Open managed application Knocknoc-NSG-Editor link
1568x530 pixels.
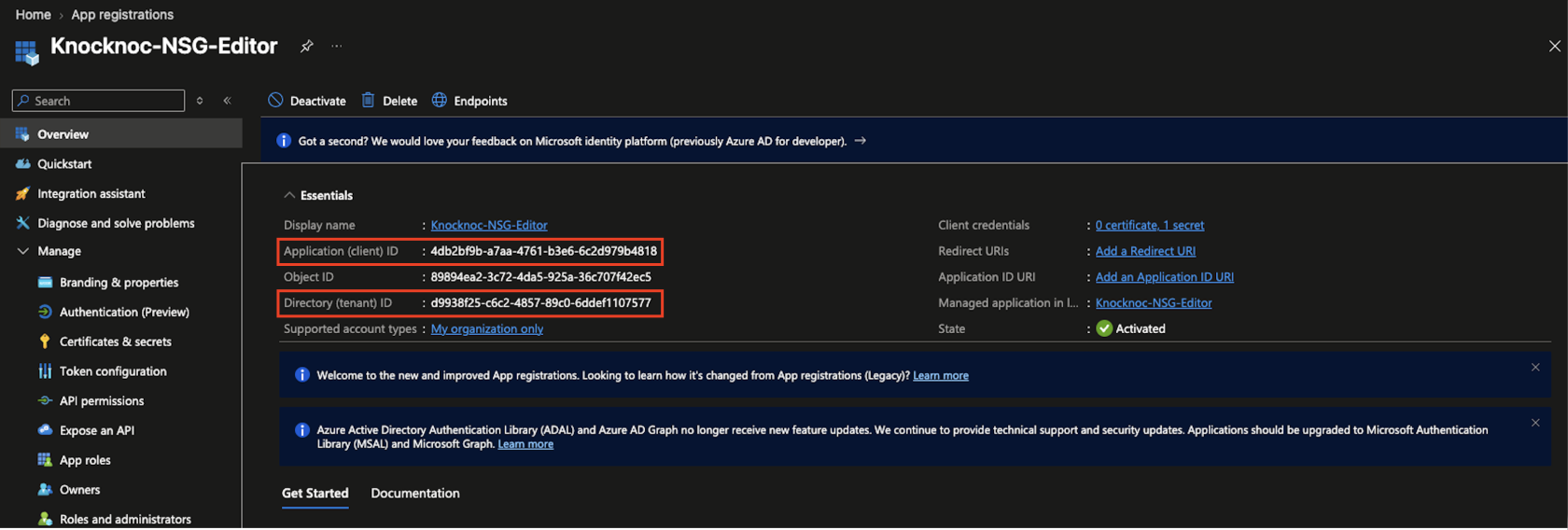click(x=1154, y=303)
